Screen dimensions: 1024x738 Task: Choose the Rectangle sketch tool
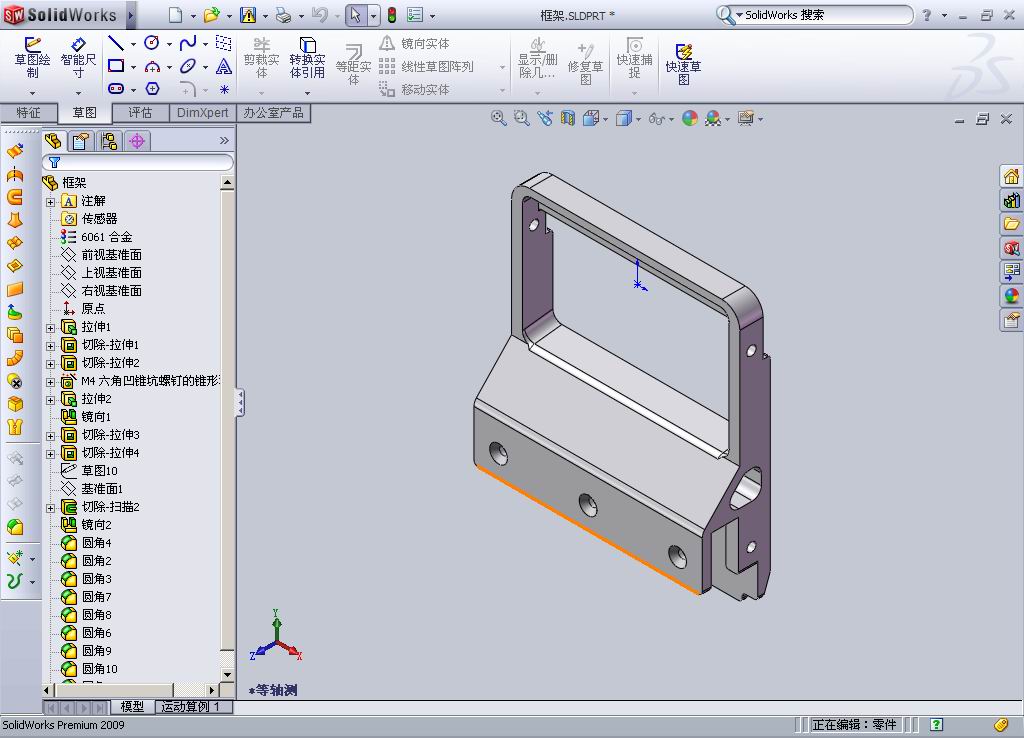tap(116, 66)
